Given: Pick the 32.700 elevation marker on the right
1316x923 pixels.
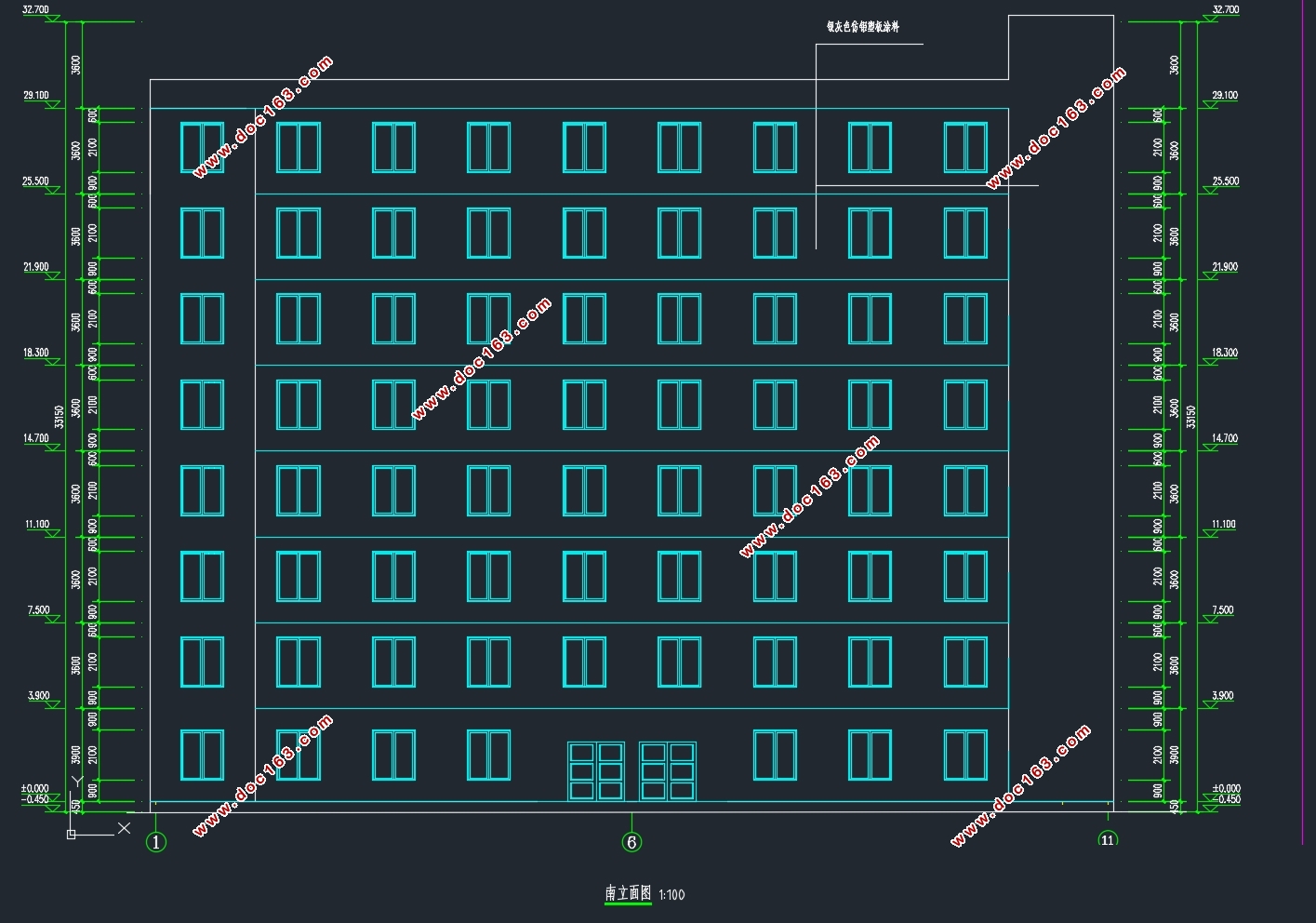Looking at the screenshot, I should pyautogui.click(x=1225, y=10).
